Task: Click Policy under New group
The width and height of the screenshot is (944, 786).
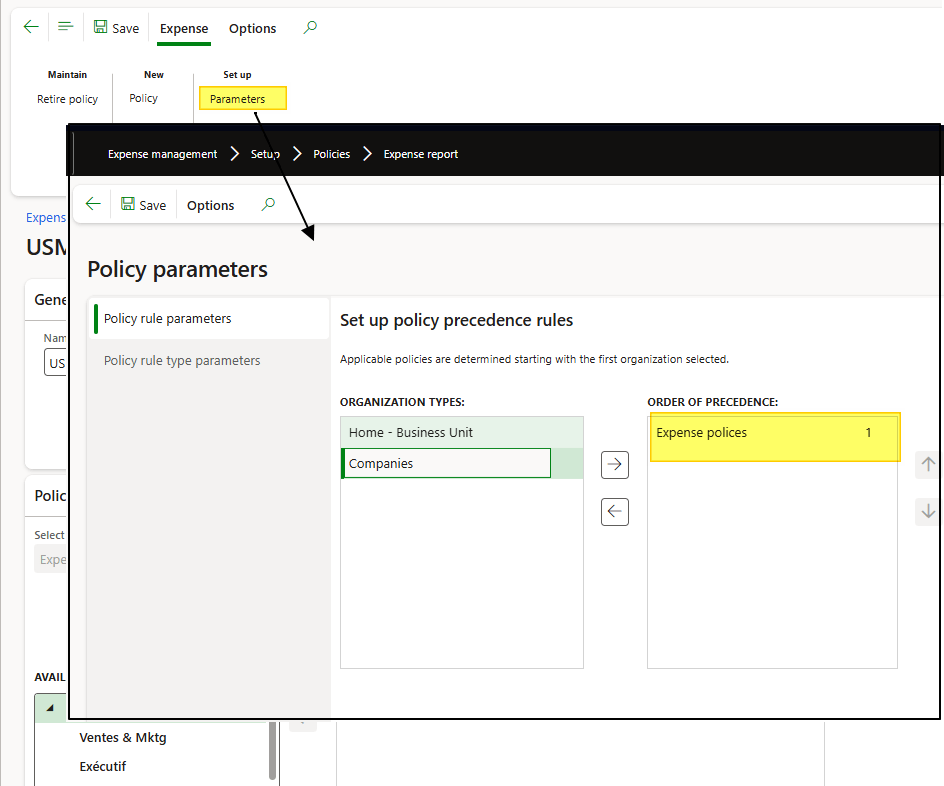Action: pos(144,98)
